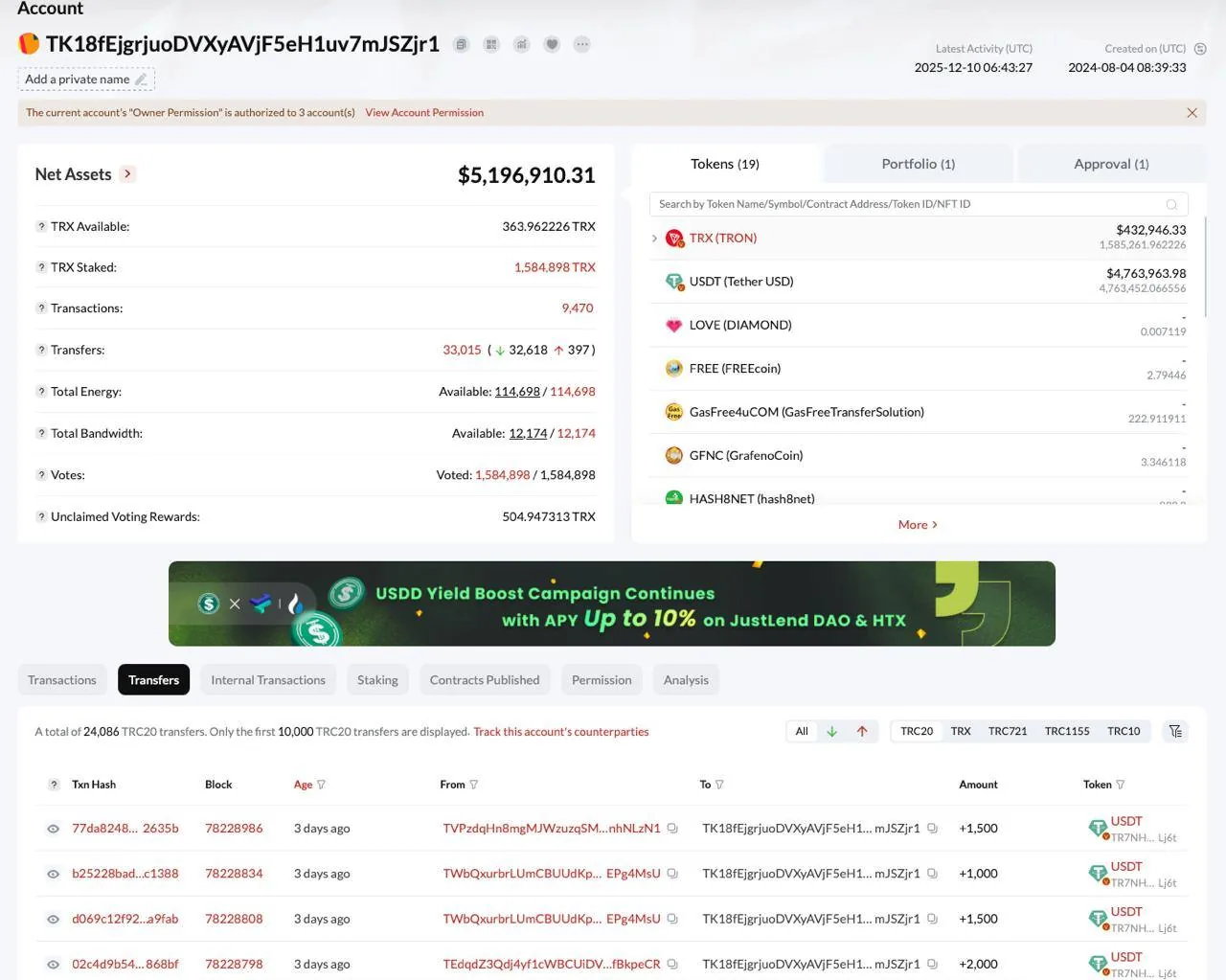Switch the transfer type to TRC10
The image size is (1226, 980).
1124,732
